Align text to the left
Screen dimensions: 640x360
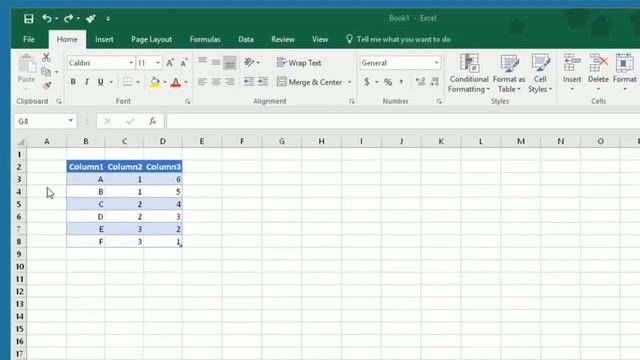202,82
